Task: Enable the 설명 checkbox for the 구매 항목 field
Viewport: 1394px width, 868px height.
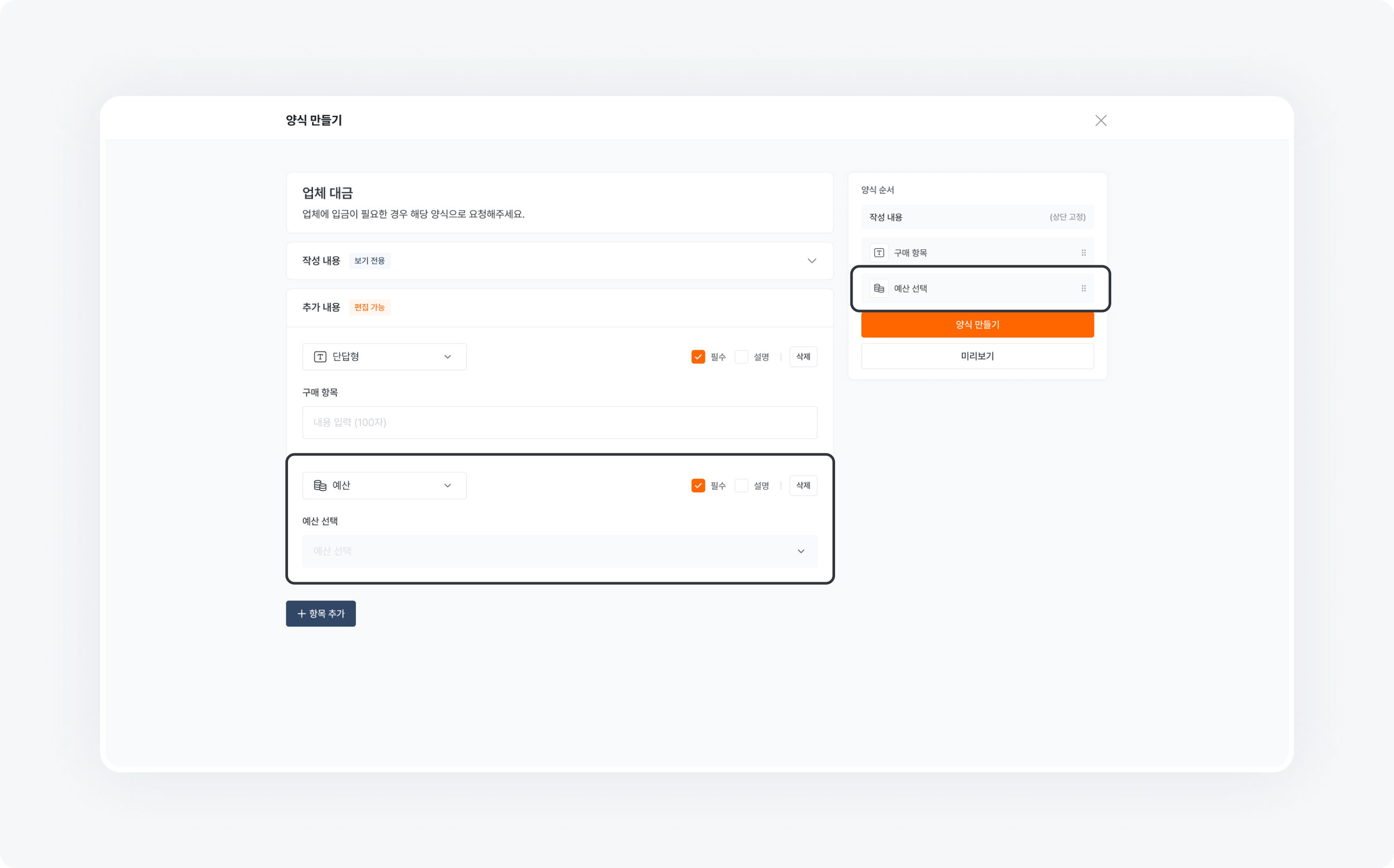Action: 741,356
